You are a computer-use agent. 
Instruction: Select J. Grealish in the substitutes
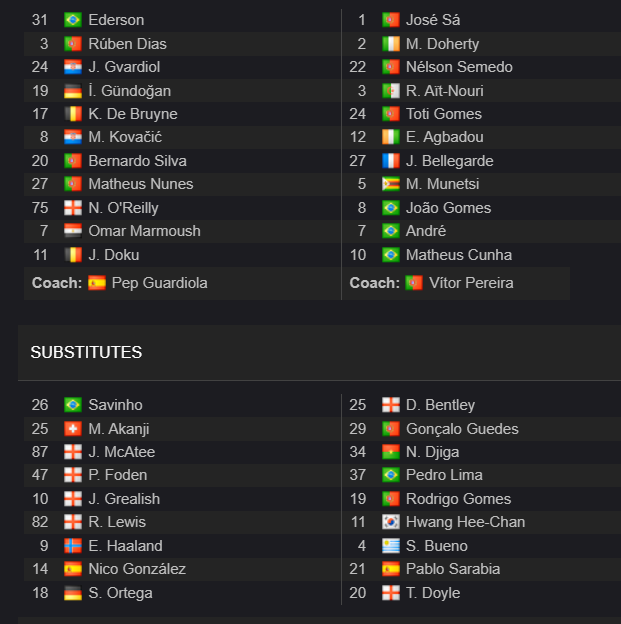[124, 499]
